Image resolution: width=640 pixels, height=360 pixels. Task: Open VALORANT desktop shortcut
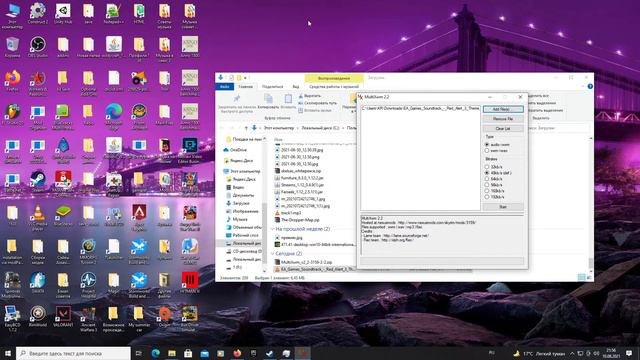63,317
